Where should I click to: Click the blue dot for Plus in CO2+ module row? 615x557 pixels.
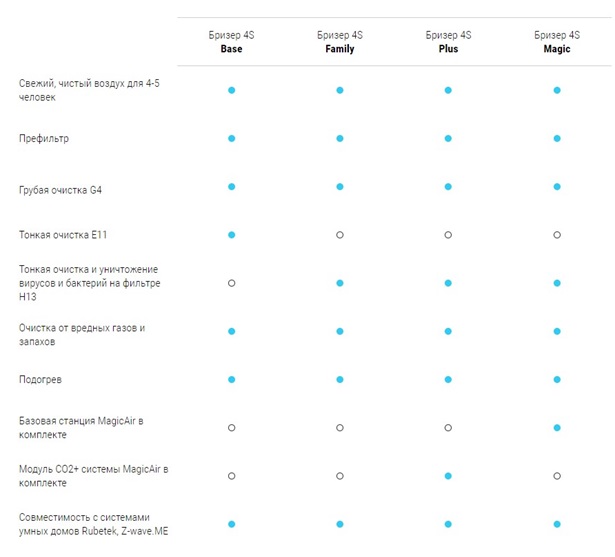click(448, 476)
